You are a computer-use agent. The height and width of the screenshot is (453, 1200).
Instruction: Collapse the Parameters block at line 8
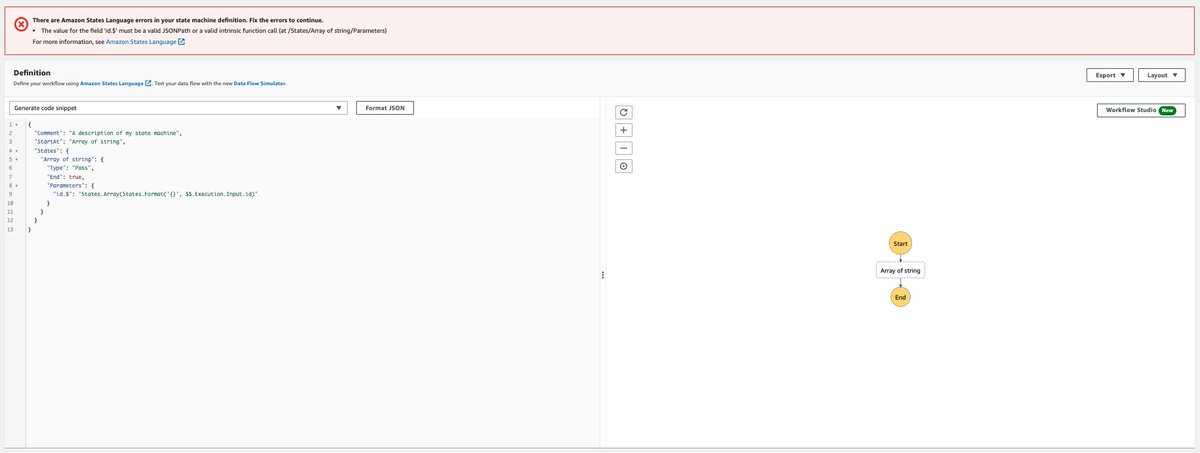click(19, 185)
